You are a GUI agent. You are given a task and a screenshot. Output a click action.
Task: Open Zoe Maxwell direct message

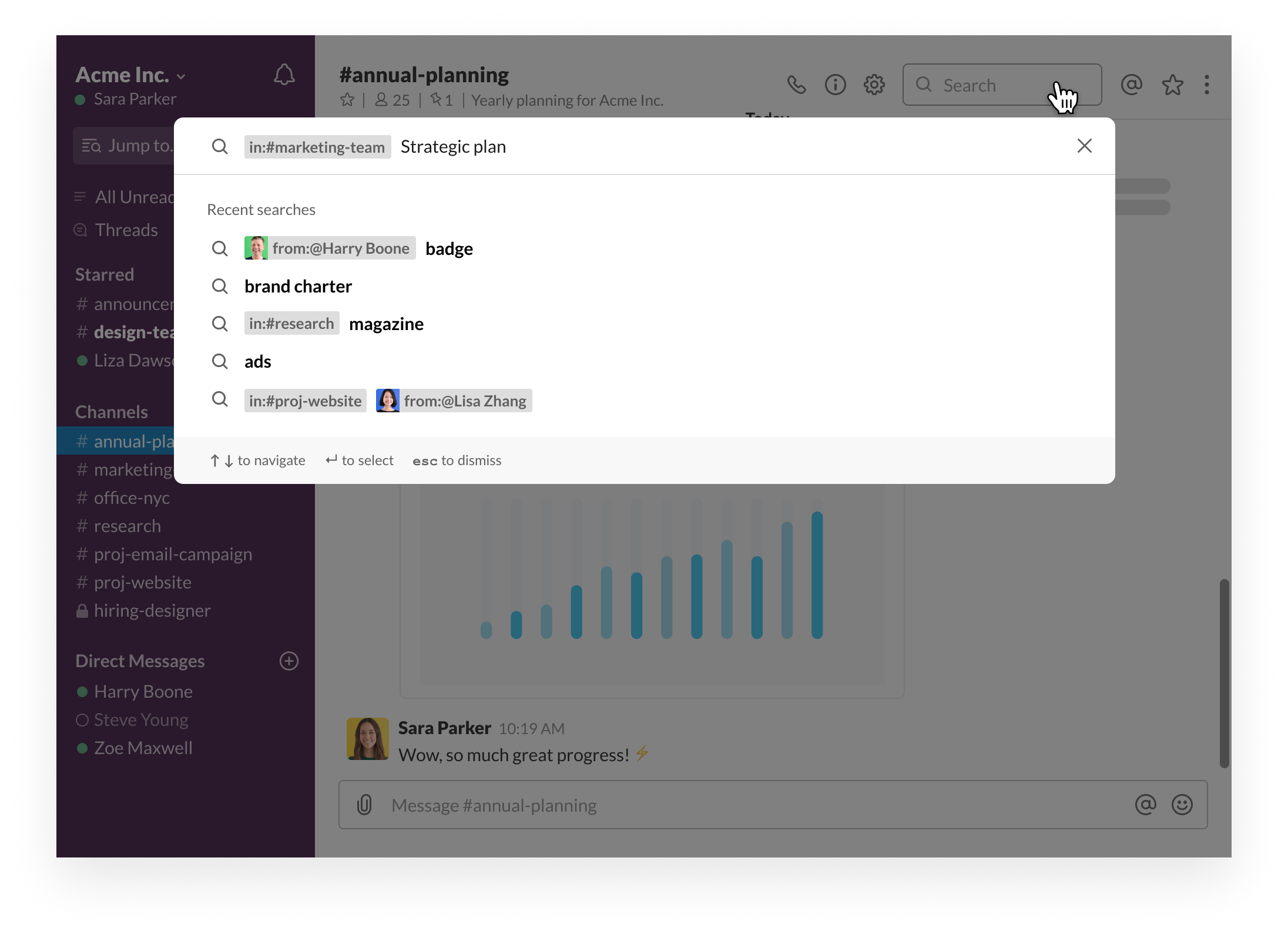143,748
